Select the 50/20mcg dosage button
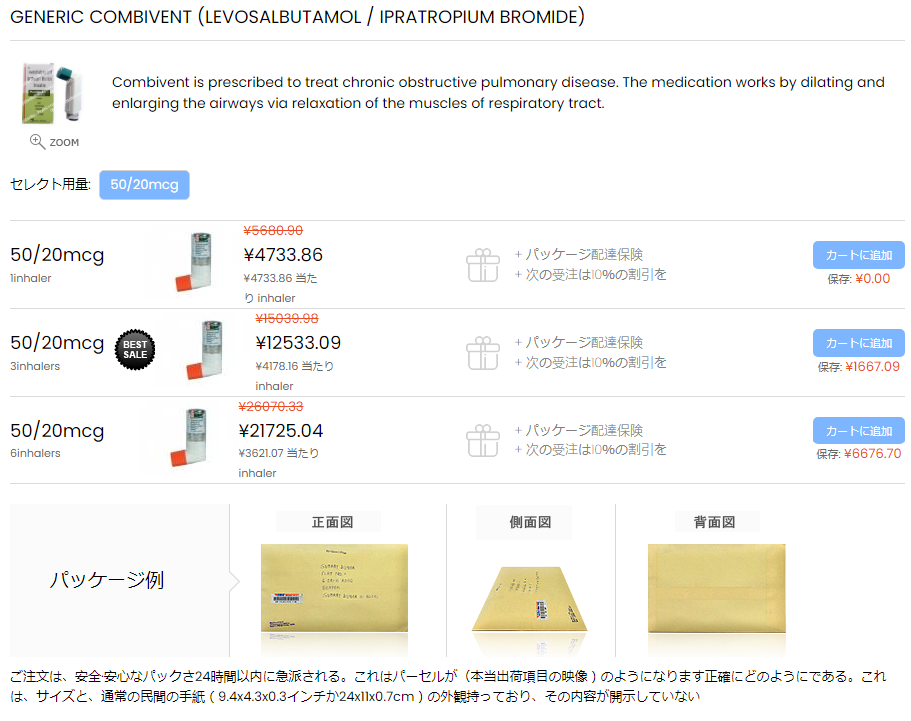 [144, 185]
